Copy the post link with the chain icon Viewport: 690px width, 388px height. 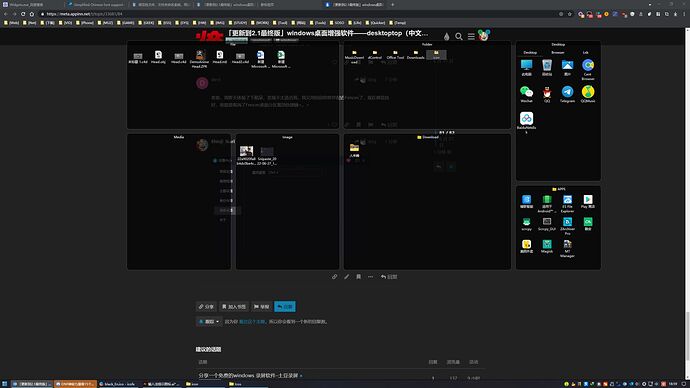[x=334, y=277]
